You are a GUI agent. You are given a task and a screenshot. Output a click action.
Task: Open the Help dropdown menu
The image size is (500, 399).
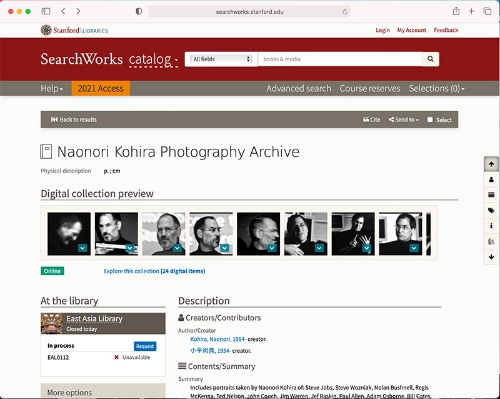click(x=52, y=88)
